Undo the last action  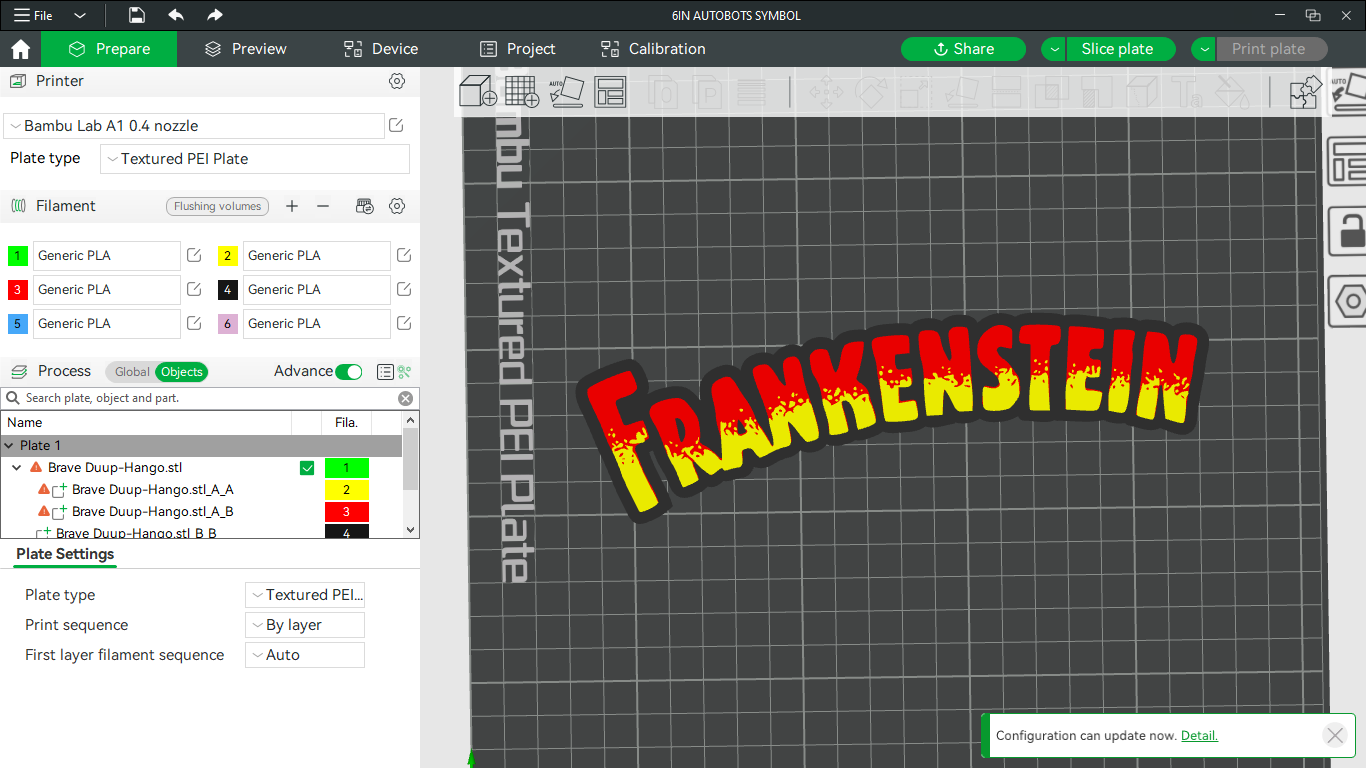tap(176, 15)
